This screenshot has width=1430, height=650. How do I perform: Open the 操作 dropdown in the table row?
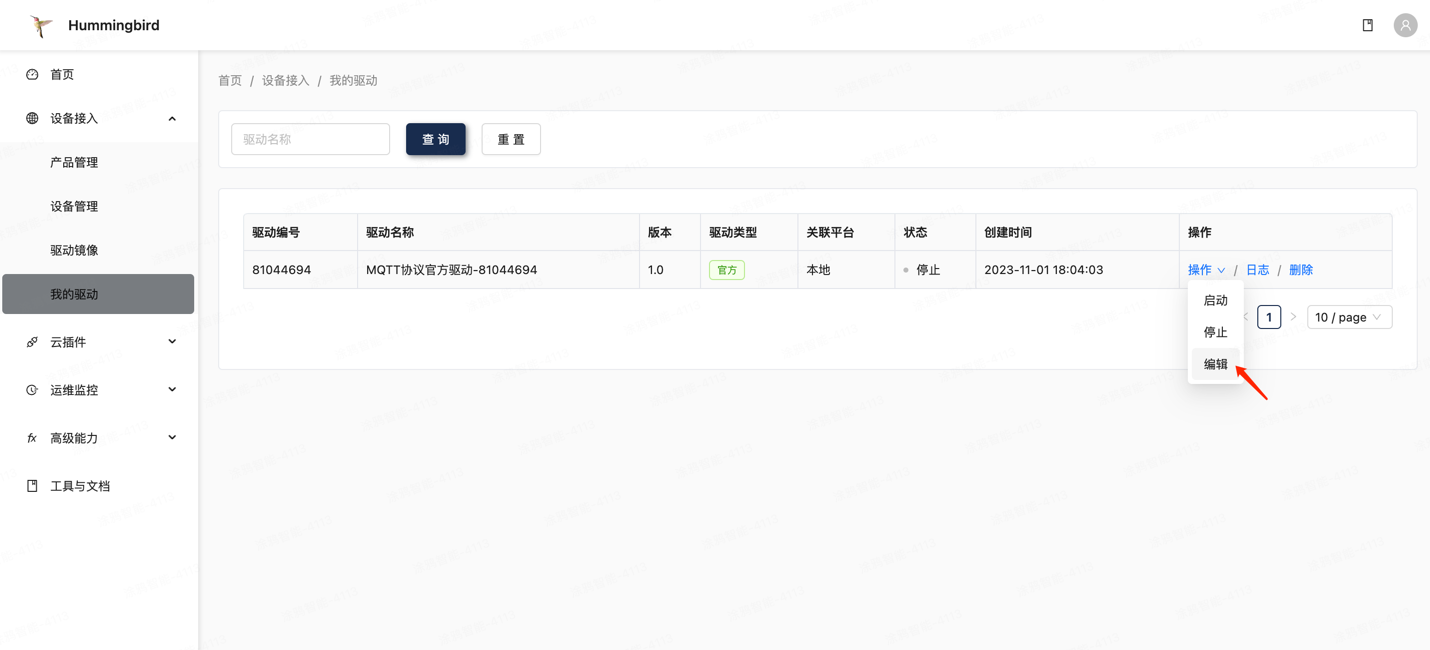click(1206, 269)
